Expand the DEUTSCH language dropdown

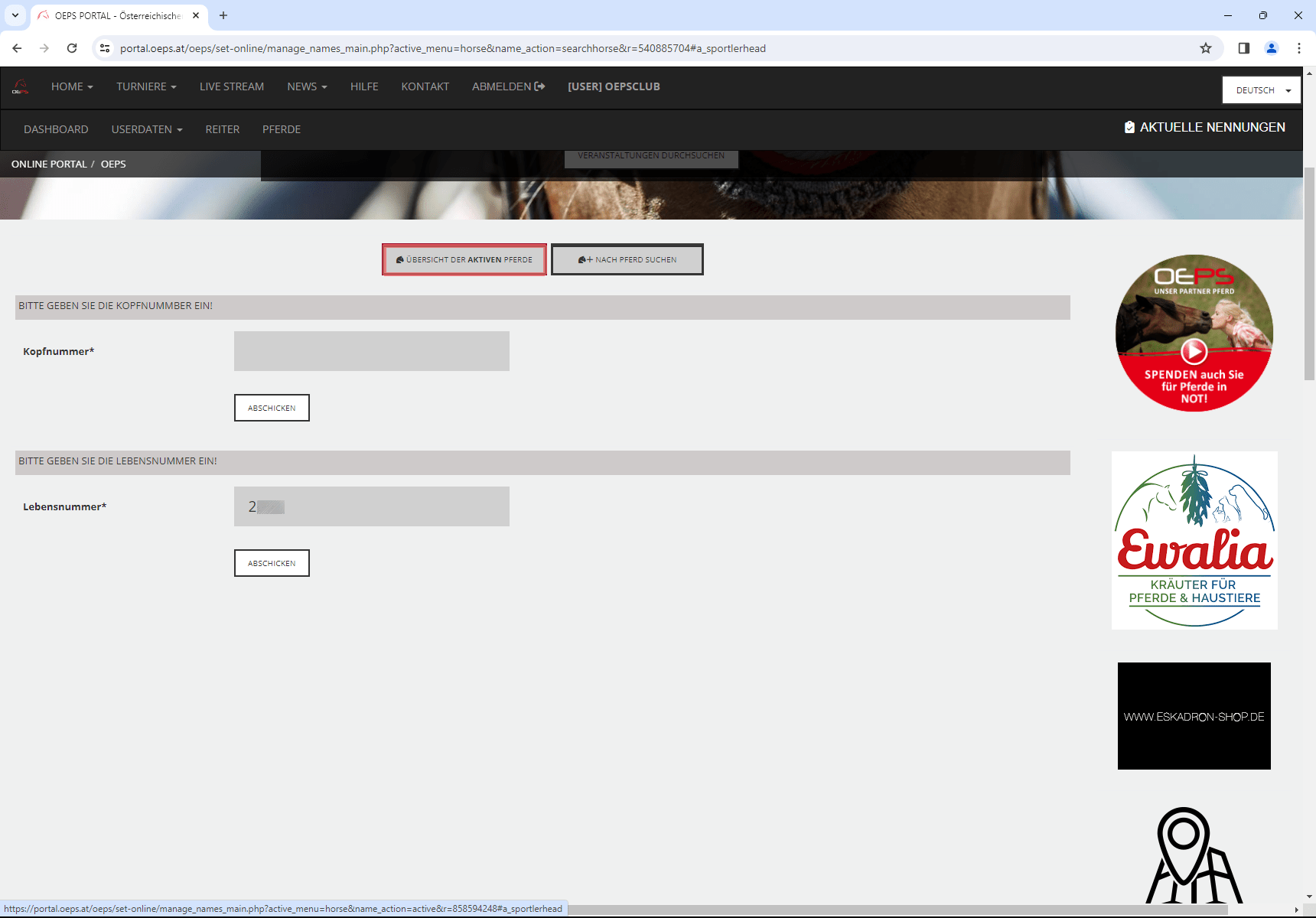click(1262, 90)
